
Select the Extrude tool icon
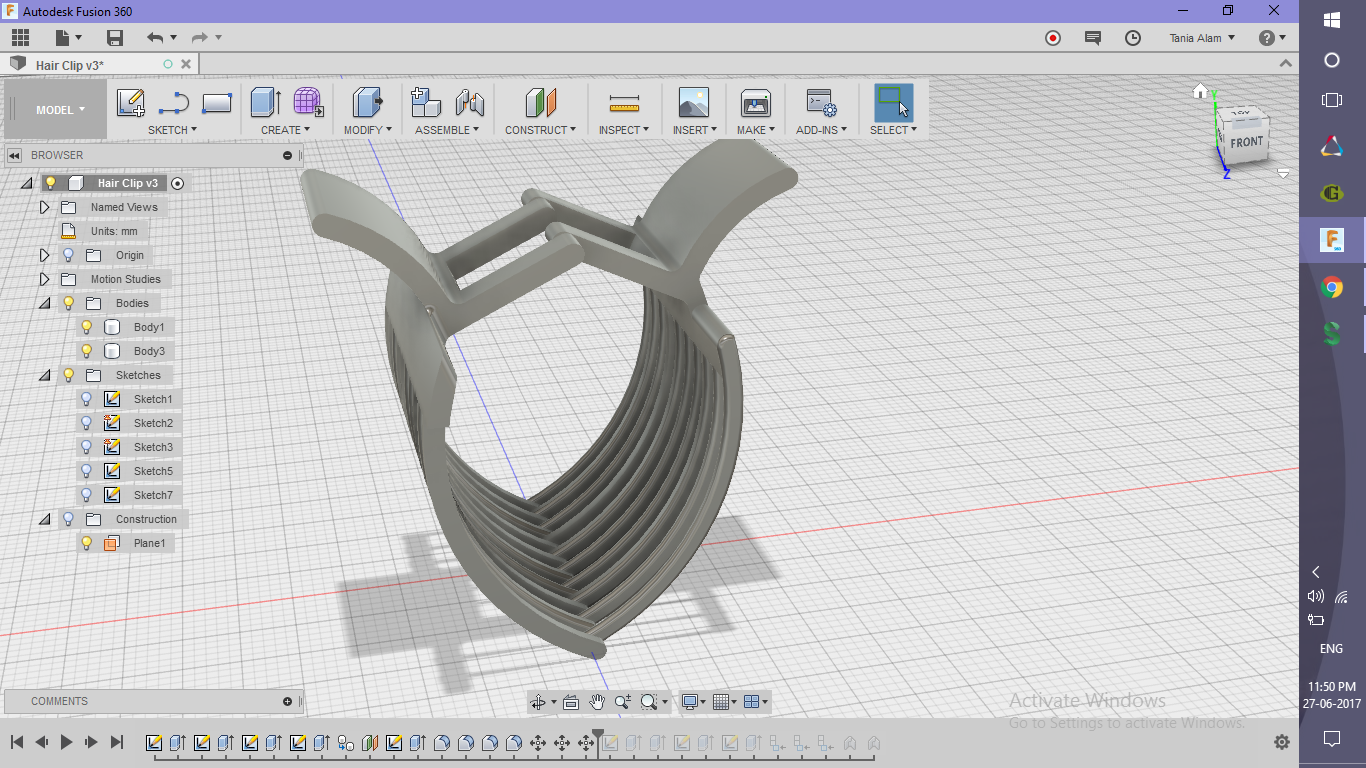point(265,102)
